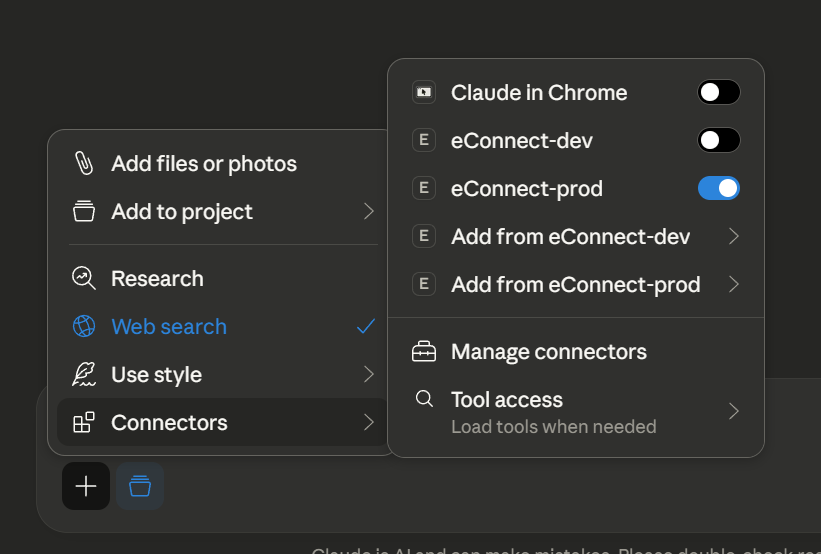This screenshot has height=554, width=821.
Task: Click the feather quill icon for Use style
Action: (x=84, y=374)
